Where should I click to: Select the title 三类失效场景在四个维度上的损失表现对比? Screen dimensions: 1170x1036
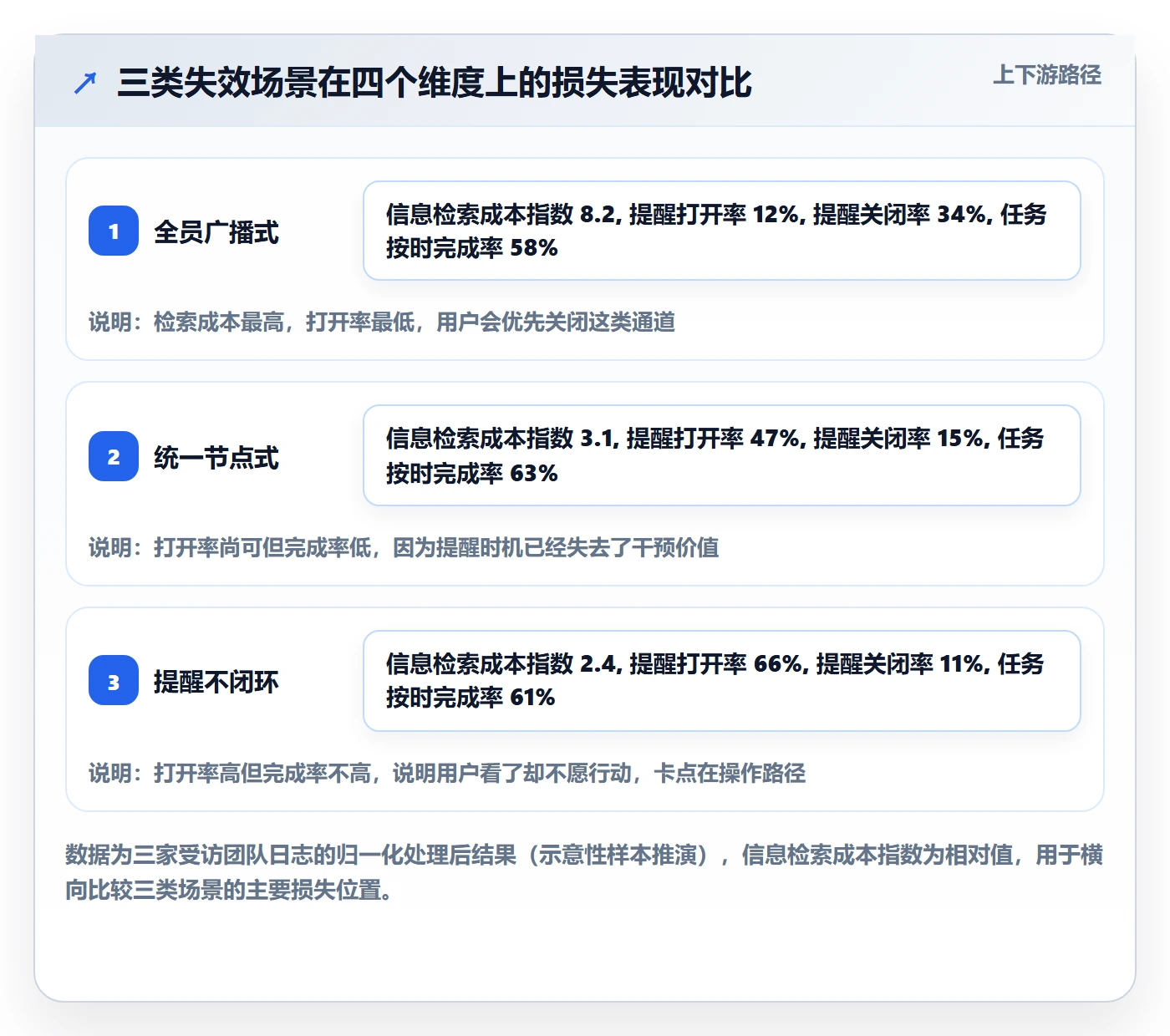point(435,83)
